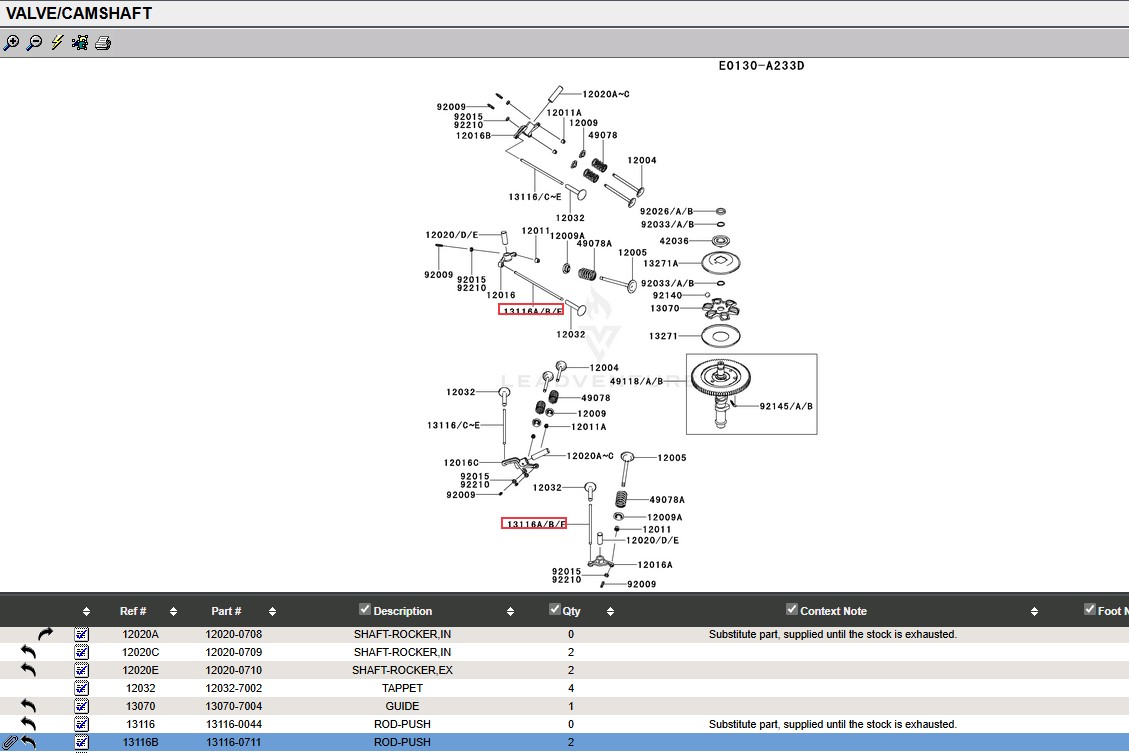Click the paperclip attachment icon on row 13116B
Image resolution: width=1129 pixels, height=753 pixels.
[x=11, y=742]
